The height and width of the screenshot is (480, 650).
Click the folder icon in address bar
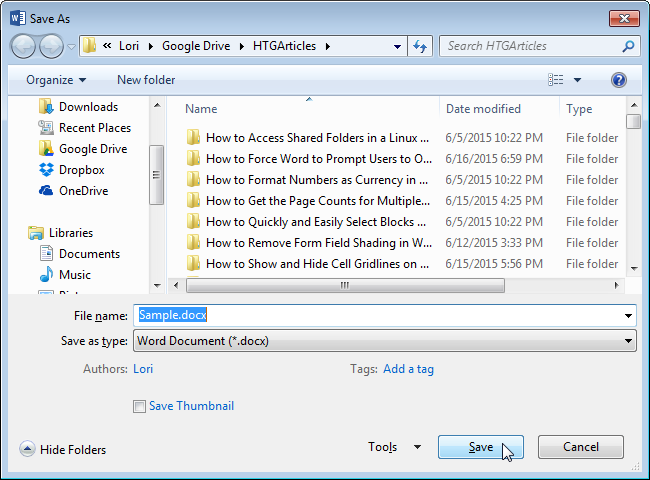[x=89, y=46]
